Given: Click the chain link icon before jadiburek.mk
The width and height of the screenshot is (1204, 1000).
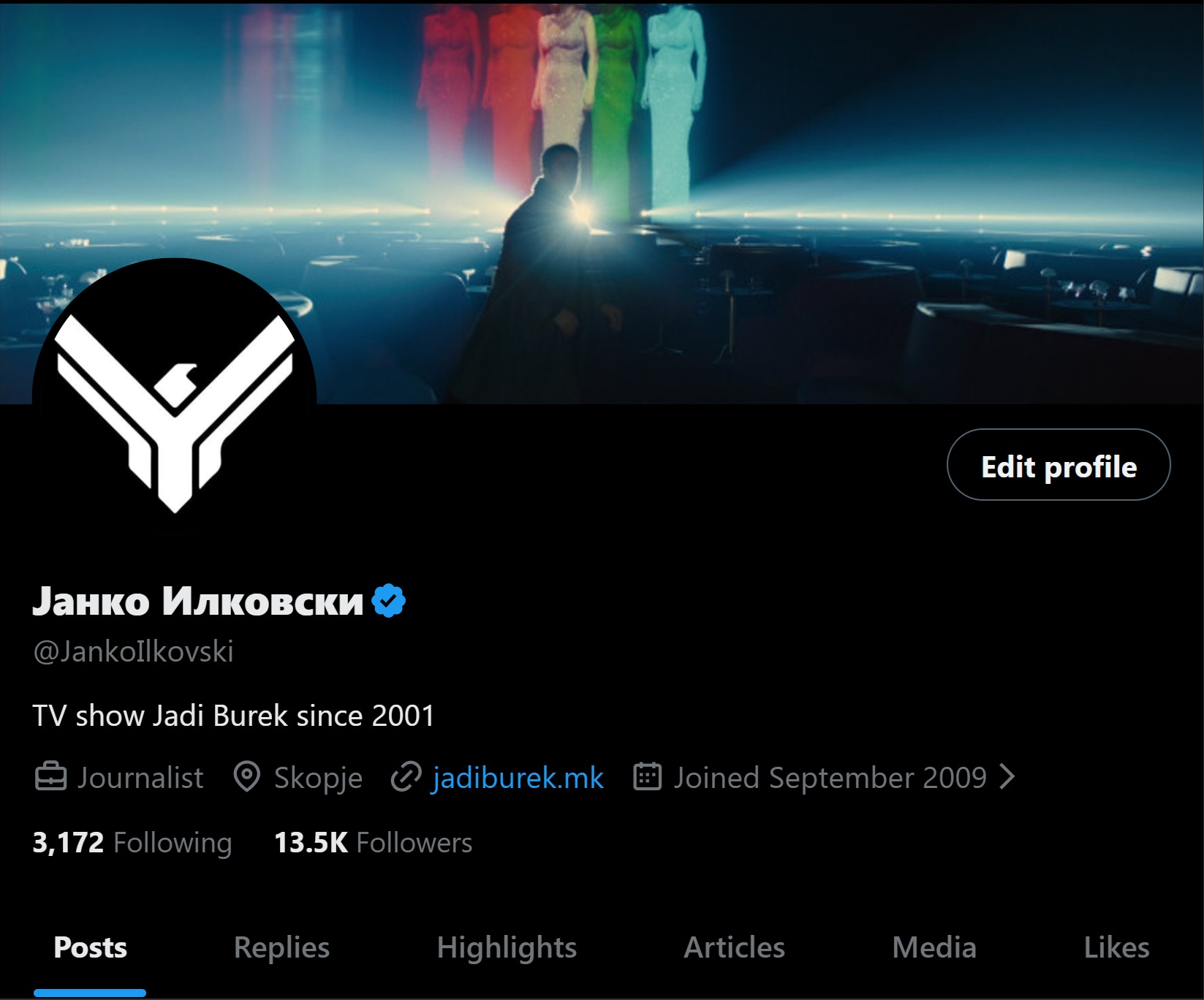Looking at the screenshot, I should coord(406,777).
